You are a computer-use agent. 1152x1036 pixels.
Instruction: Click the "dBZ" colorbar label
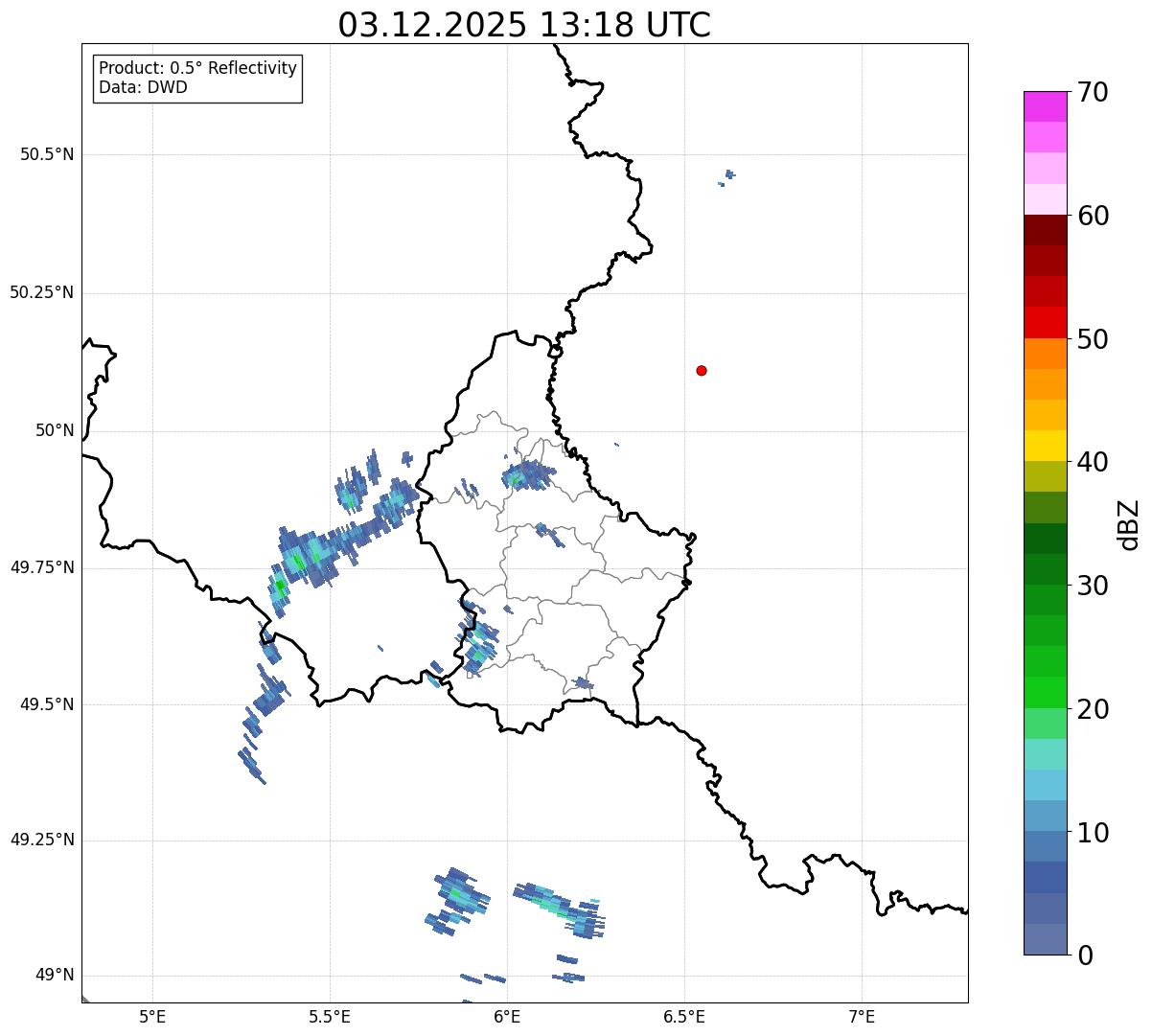(1130, 524)
